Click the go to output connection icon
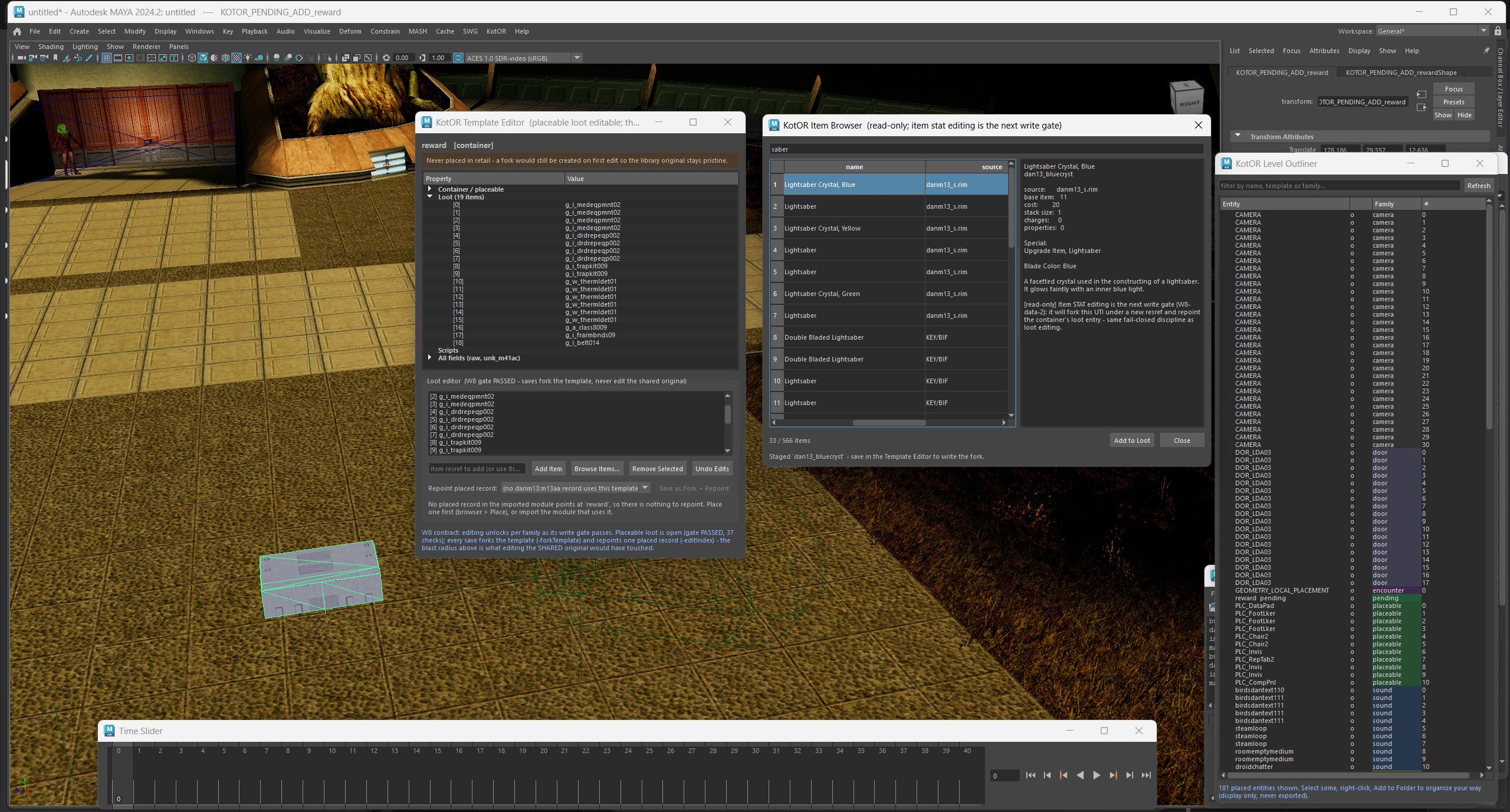The height and width of the screenshot is (812, 1510). 1422,107
